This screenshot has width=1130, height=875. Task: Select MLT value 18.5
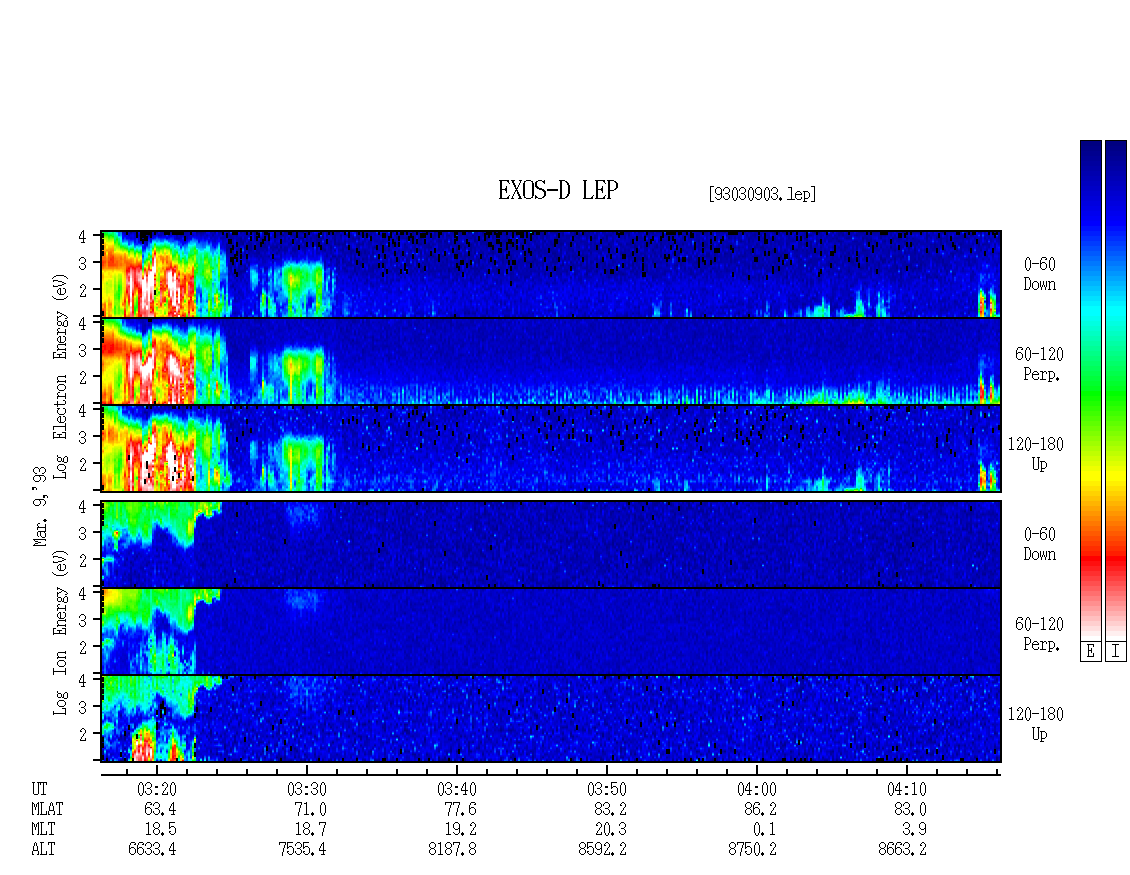159,830
